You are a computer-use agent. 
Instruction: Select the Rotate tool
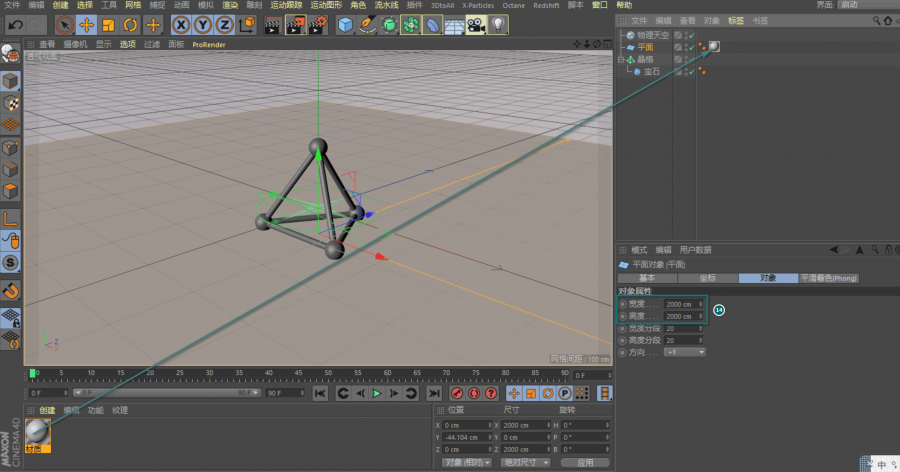click(x=130, y=24)
